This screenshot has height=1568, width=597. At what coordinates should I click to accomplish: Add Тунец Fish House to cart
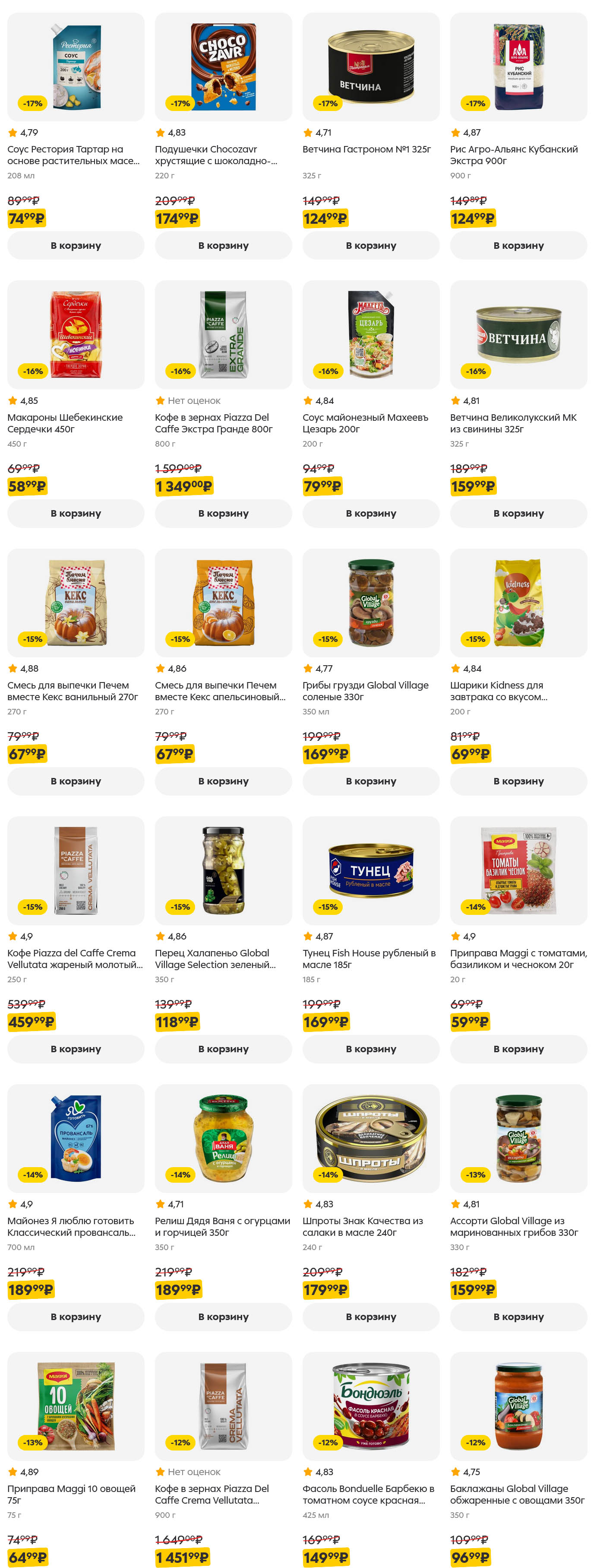coord(371,1049)
